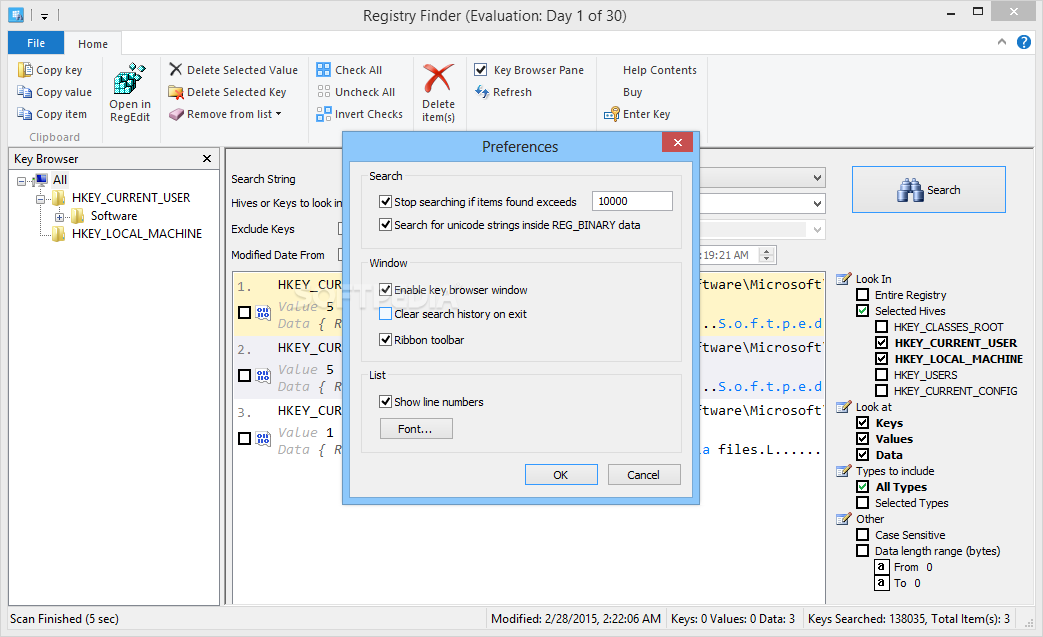Open the Search String dropdown
The height and width of the screenshot is (637, 1043).
pyautogui.click(x=818, y=178)
